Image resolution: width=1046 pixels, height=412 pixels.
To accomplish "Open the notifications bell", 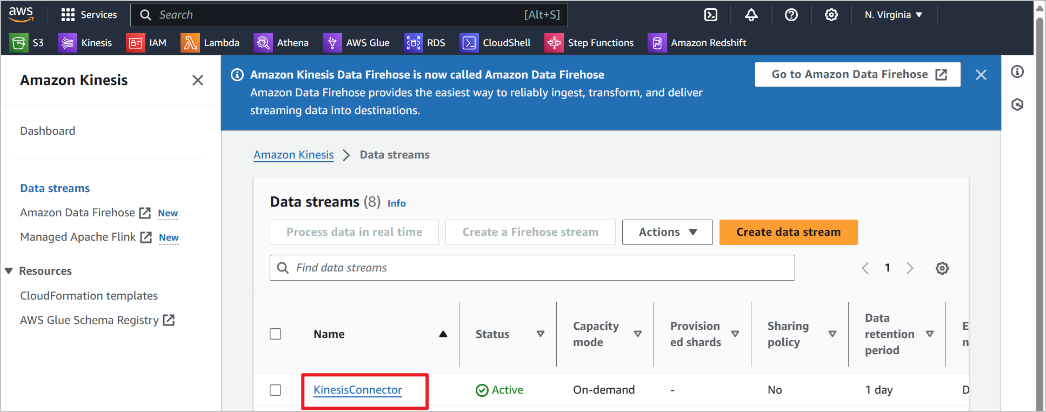I will click(x=751, y=15).
